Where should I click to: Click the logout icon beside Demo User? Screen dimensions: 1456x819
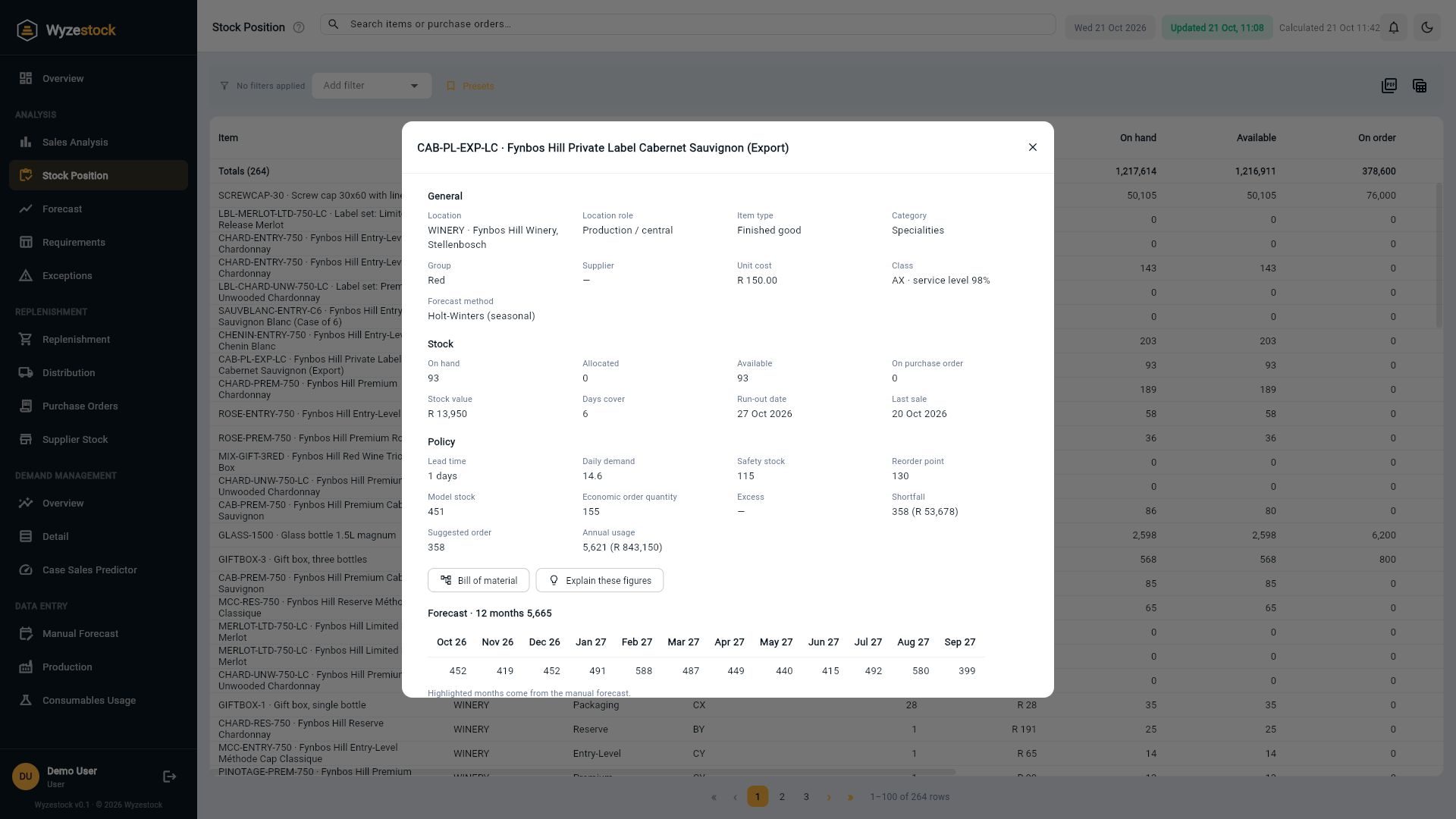[170, 776]
